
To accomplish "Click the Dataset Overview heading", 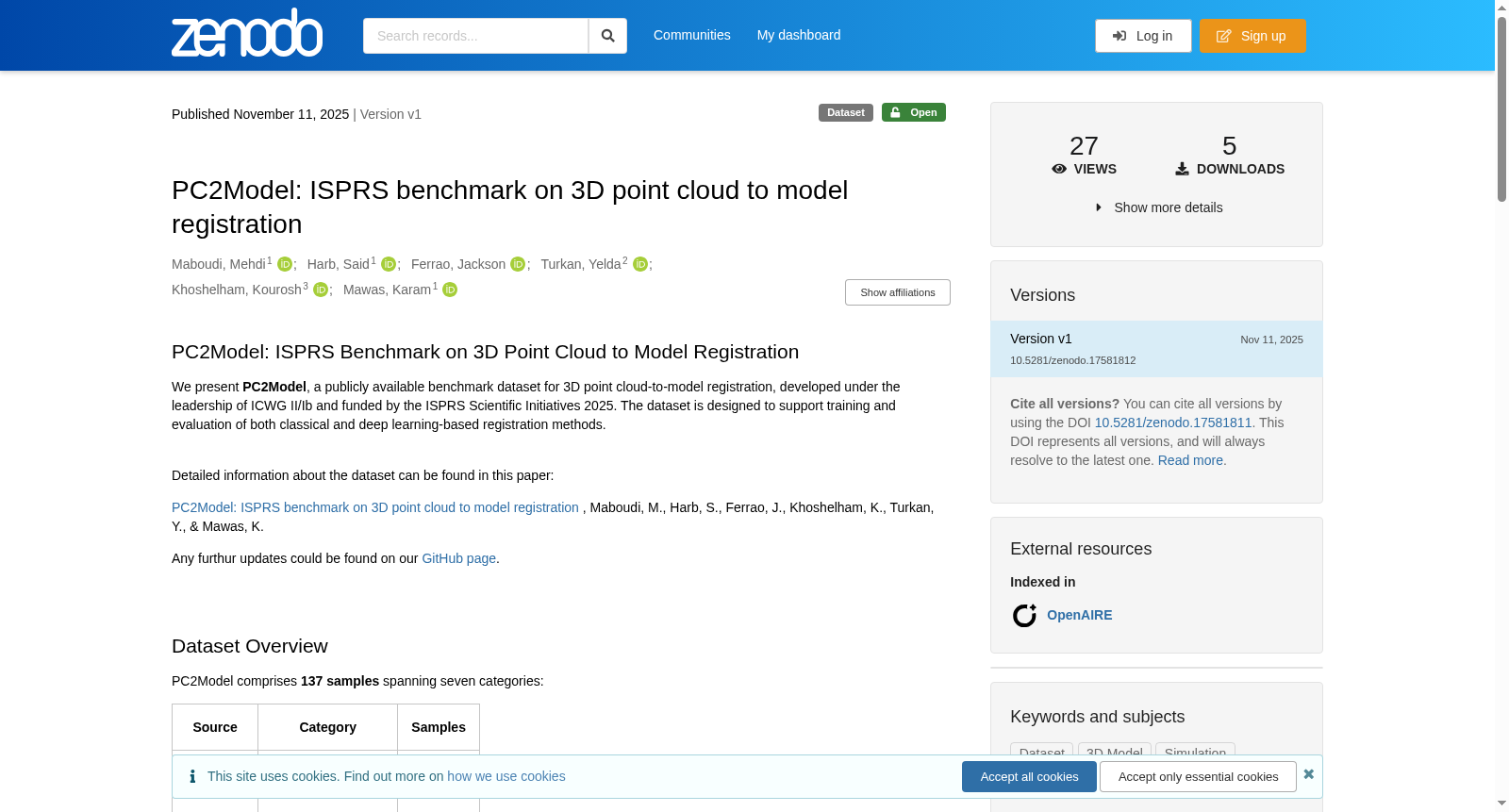I will (250, 646).
